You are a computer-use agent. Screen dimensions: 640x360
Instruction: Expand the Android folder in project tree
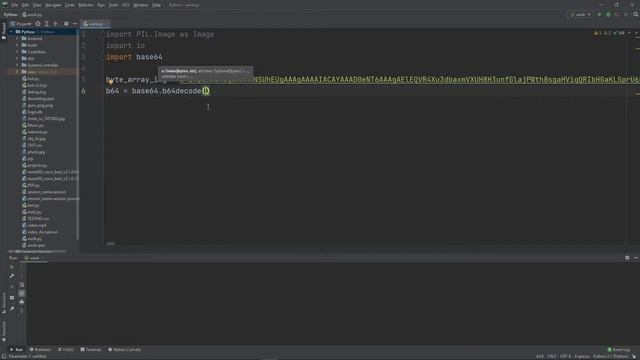(18, 38)
